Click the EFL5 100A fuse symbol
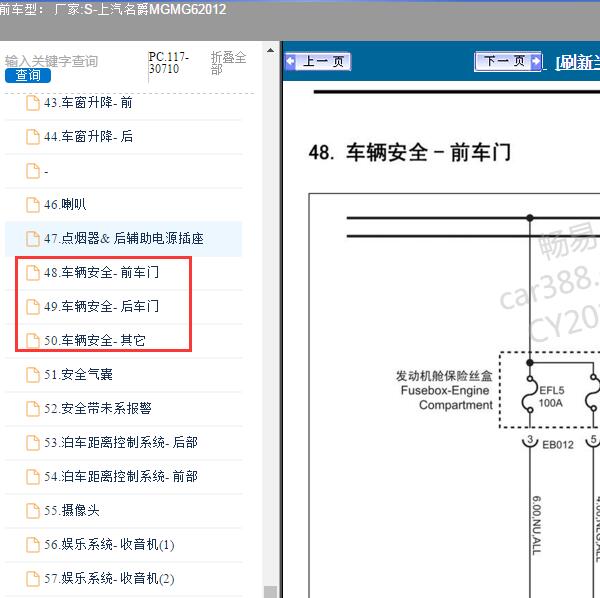Image resolution: width=600 pixels, height=598 pixels. (x=528, y=394)
